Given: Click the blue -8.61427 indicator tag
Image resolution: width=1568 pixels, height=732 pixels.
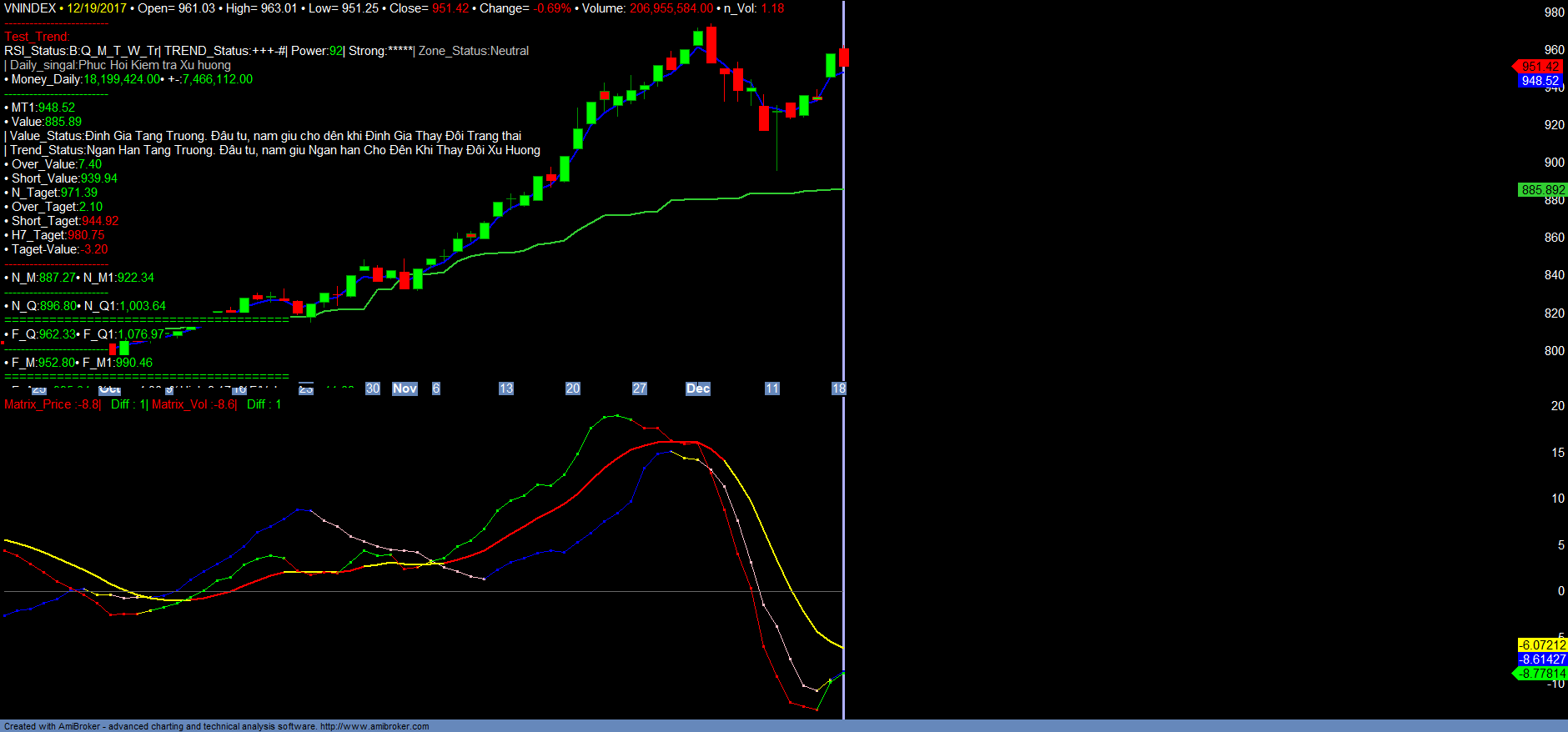Looking at the screenshot, I should [x=1542, y=659].
